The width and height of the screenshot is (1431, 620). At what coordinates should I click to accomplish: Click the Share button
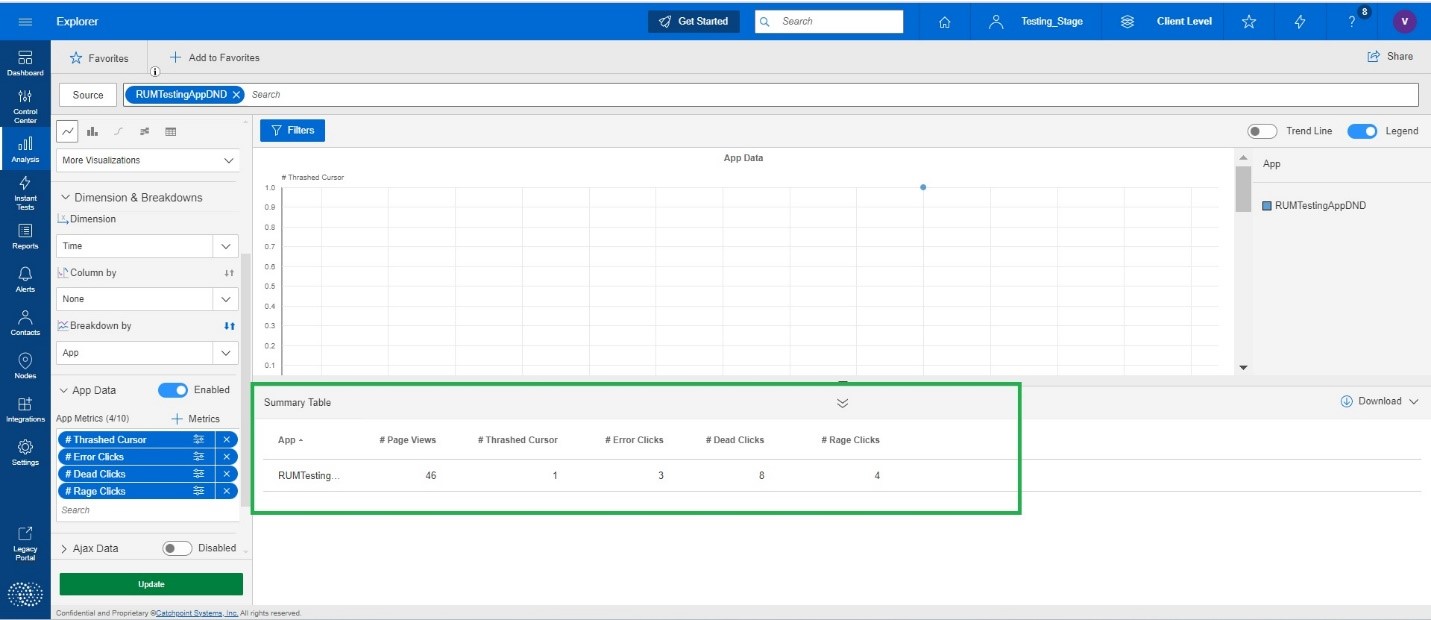coord(1390,57)
